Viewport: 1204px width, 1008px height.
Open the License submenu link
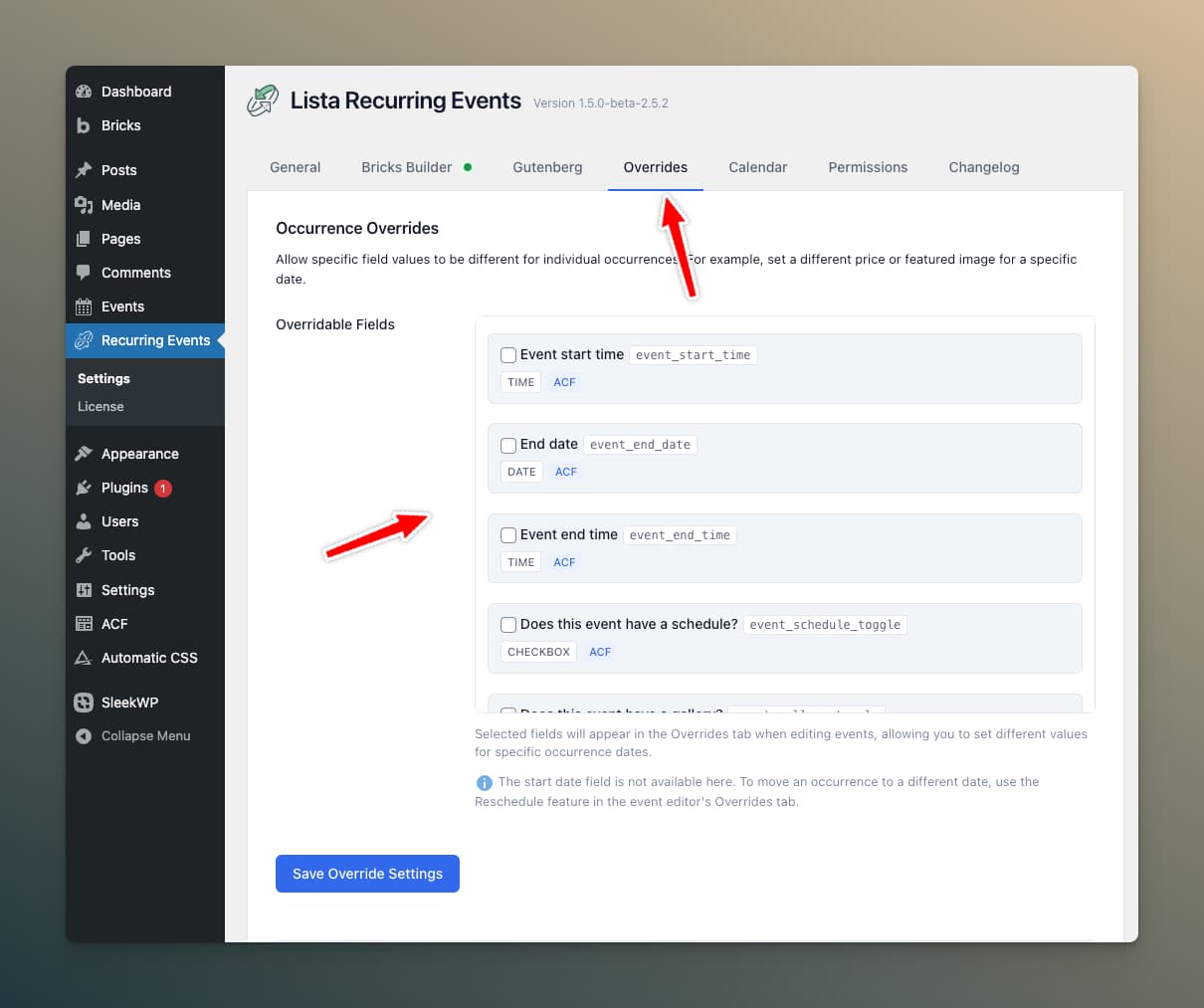pyautogui.click(x=100, y=407)
